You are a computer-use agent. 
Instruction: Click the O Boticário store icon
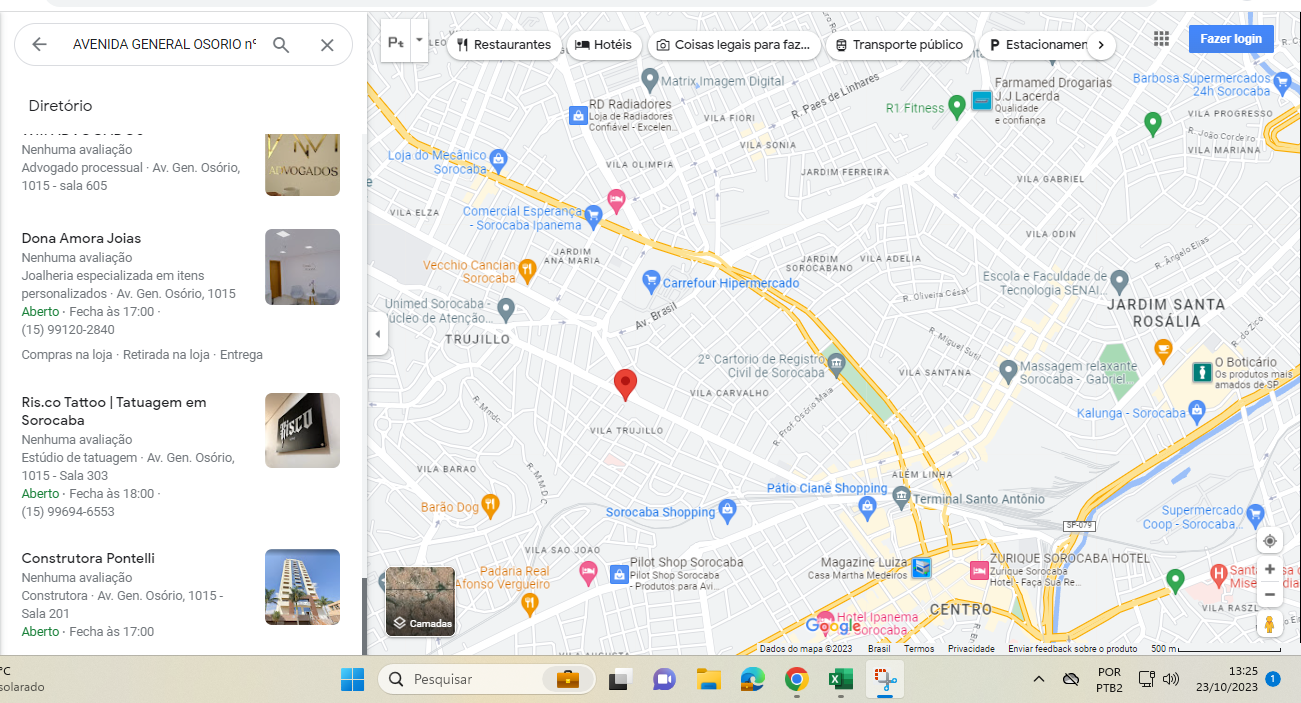click(x=1201, y=371)
